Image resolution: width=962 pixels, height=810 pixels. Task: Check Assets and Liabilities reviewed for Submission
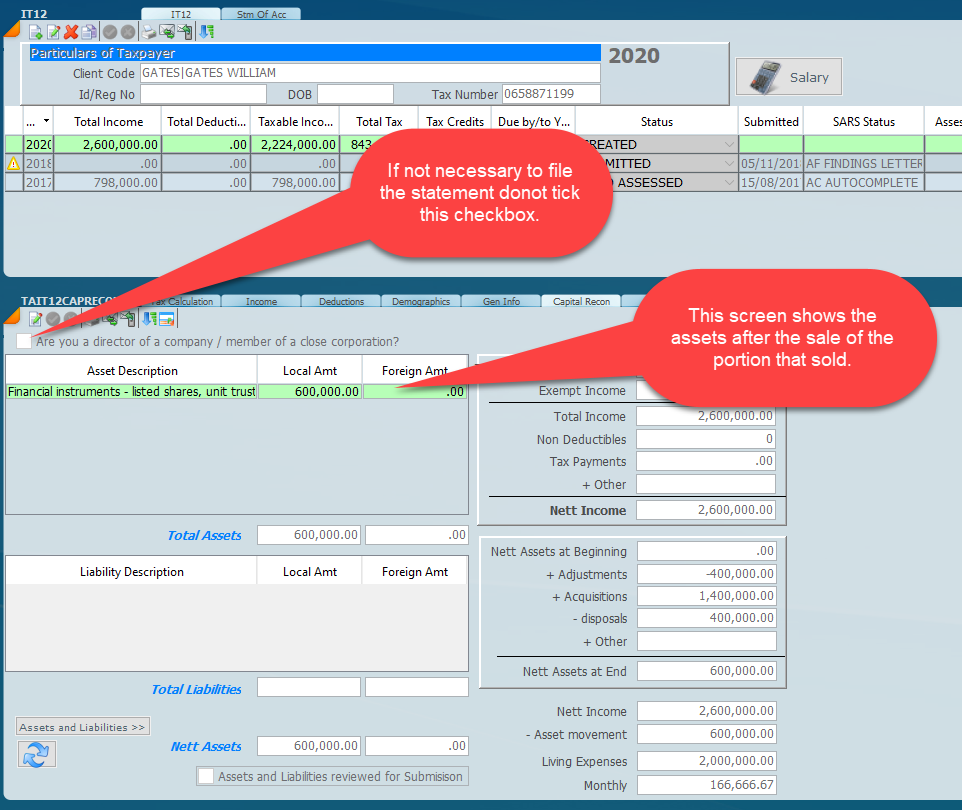206,776
